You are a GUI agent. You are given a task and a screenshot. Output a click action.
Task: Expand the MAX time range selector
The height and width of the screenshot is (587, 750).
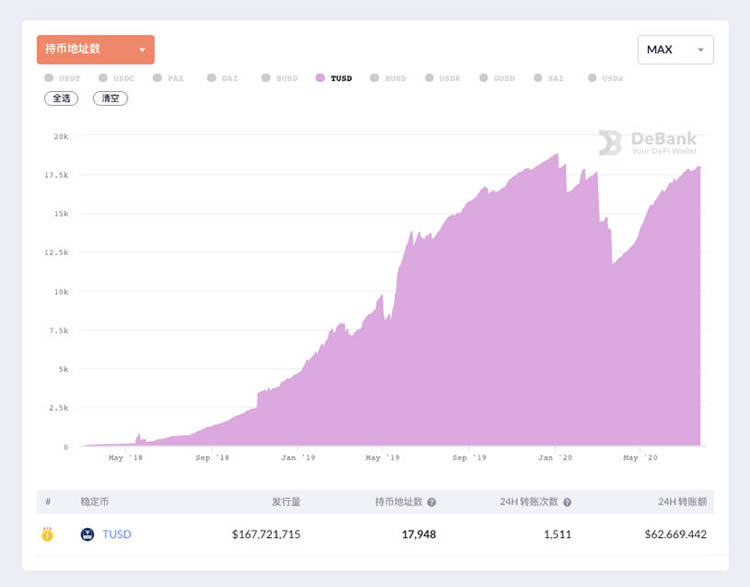675,50
